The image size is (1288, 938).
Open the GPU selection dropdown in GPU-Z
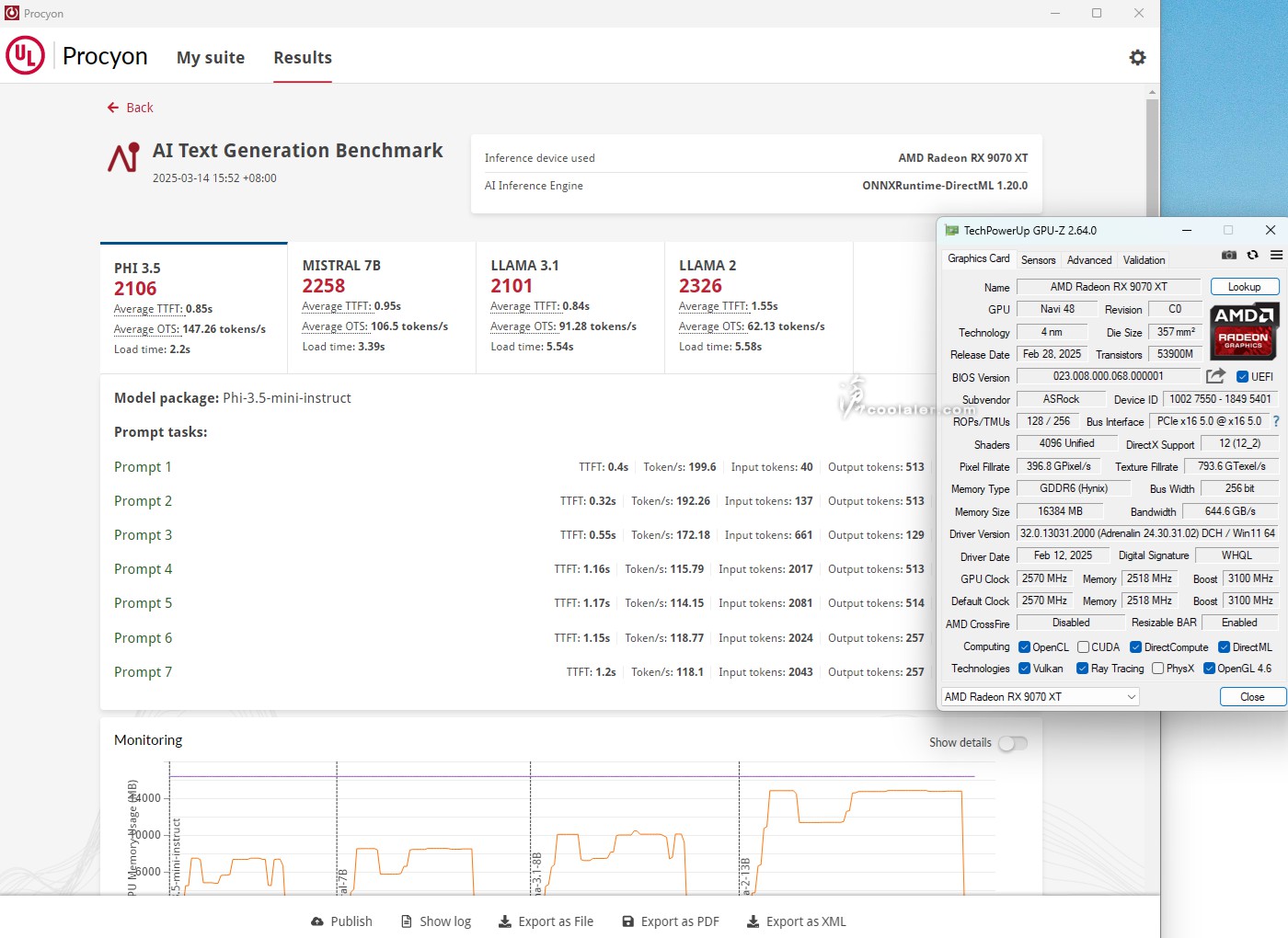[x=1040, y=697]
